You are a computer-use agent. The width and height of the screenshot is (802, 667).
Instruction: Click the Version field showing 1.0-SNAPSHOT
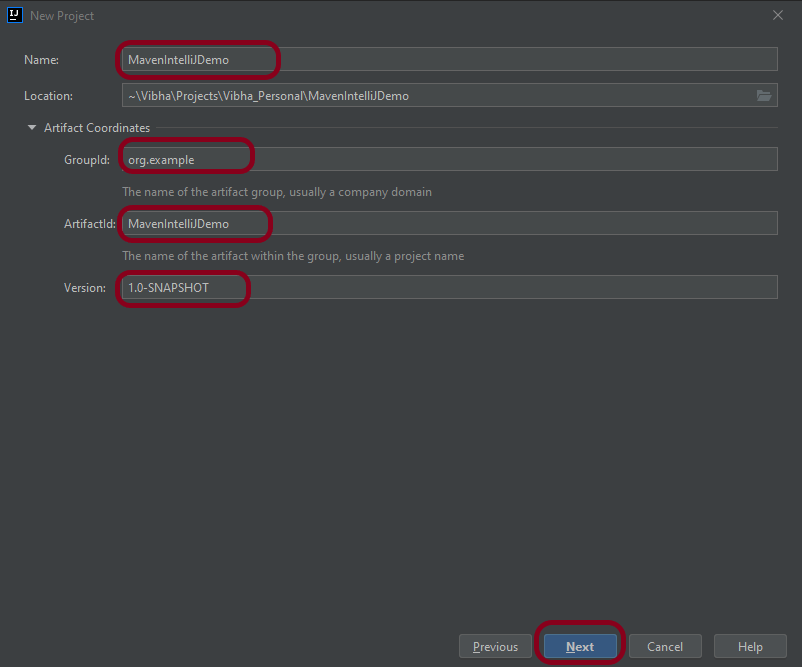(300, 287)
